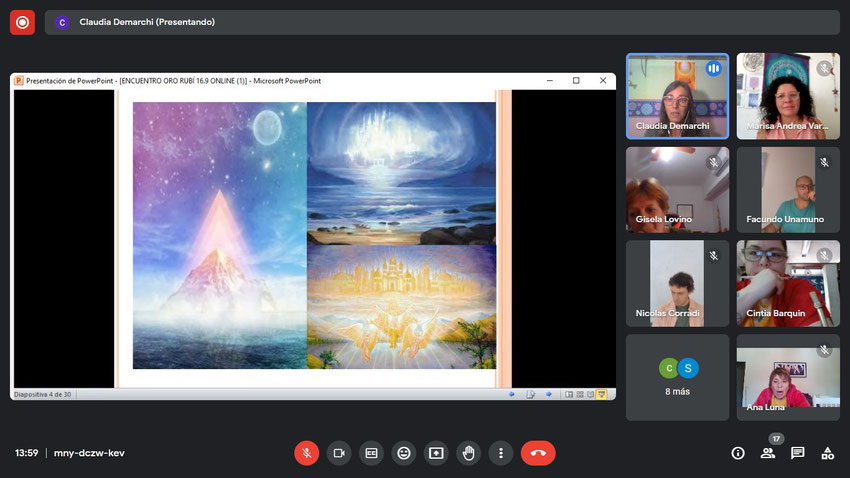Select Nicolas Corradi video tile
Image resolution: width=850 pixels, height=478 pixels.
pos(677,283)
